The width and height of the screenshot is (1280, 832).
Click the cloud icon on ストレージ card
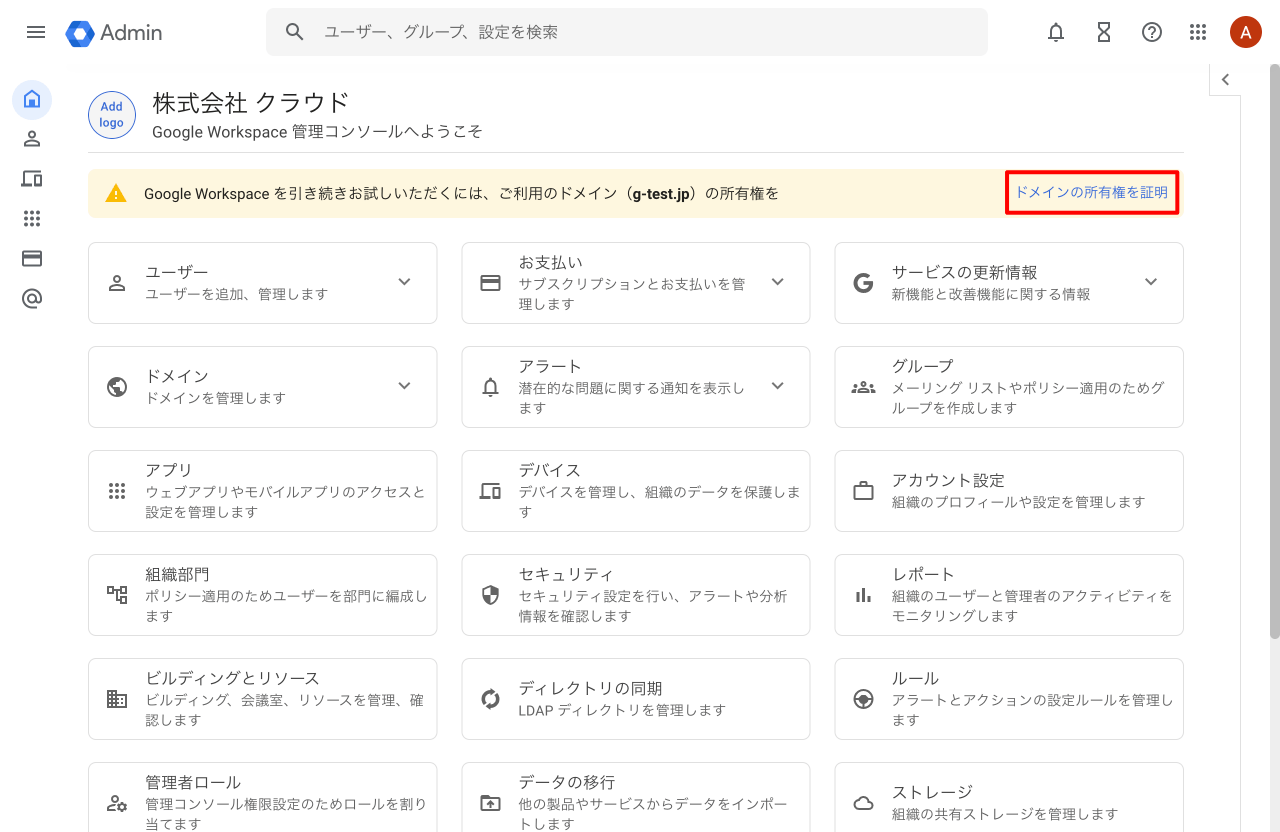pyautogui.click(x=863, y=803)
